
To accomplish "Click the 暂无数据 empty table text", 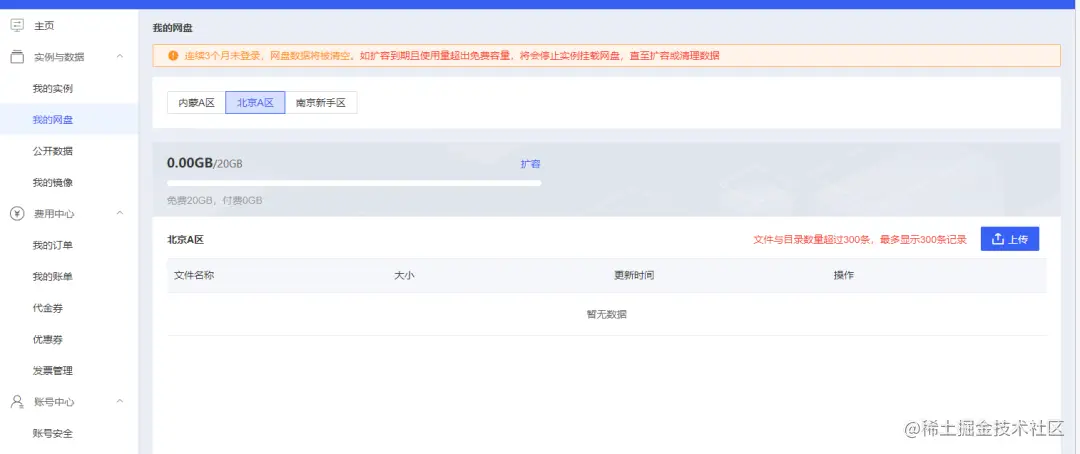I will 607,315.
